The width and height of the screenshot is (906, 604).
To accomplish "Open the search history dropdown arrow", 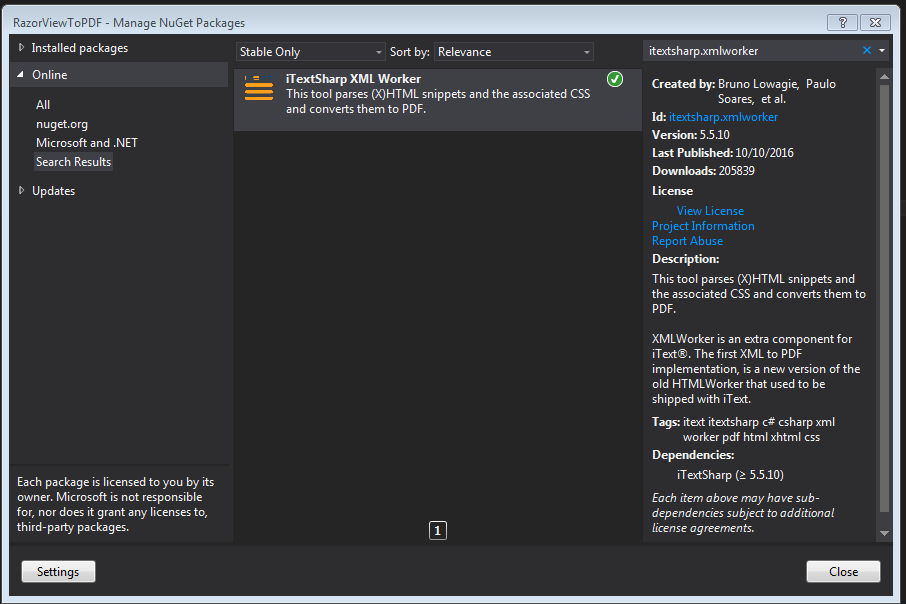I will point(880,48).
